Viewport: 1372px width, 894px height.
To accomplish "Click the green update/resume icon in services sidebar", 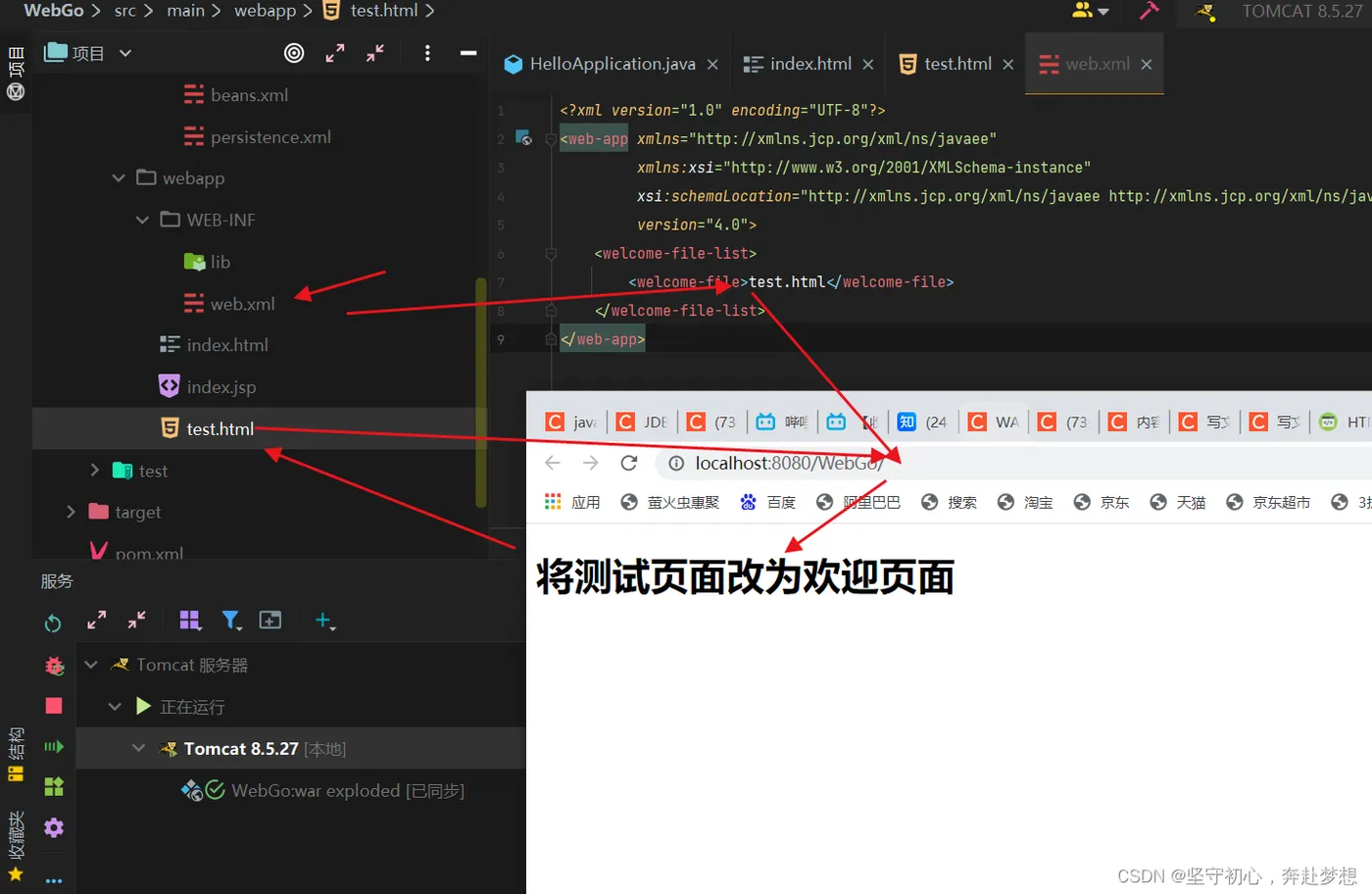I will [54, 747].
